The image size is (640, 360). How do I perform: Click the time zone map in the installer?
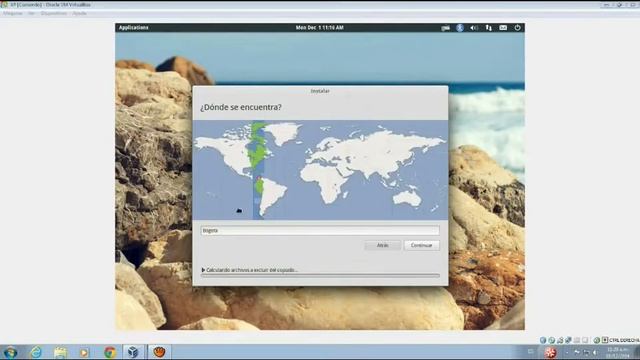[x=320, y=170]
